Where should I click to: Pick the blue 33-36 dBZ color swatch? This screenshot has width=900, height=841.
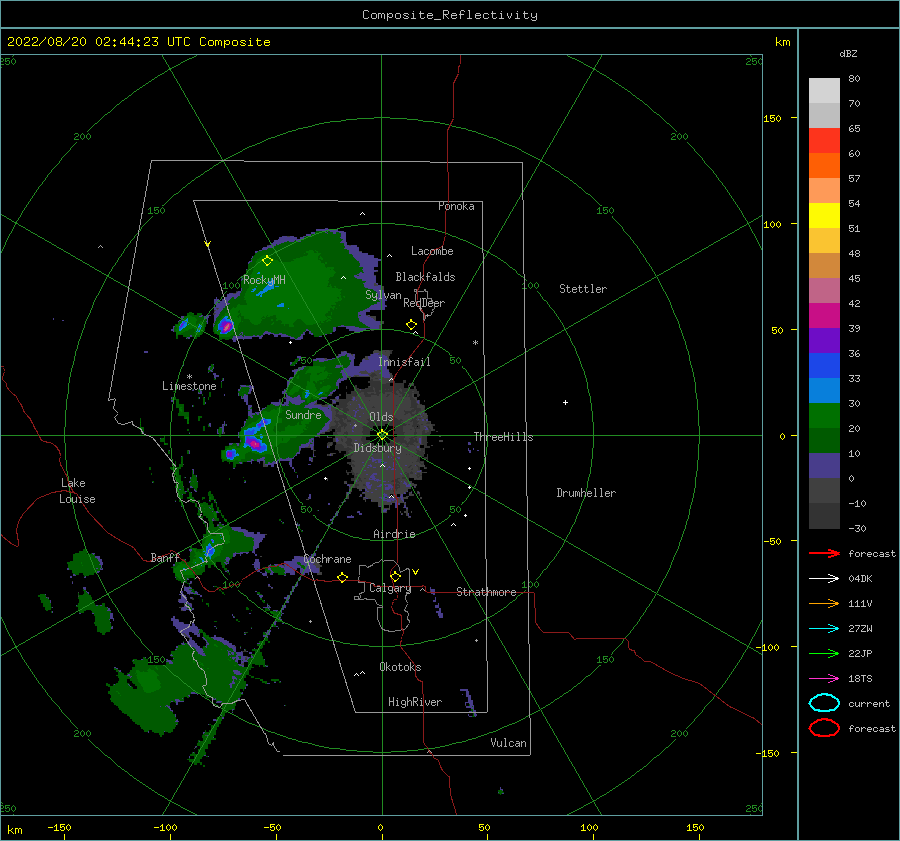pos(824,365)
